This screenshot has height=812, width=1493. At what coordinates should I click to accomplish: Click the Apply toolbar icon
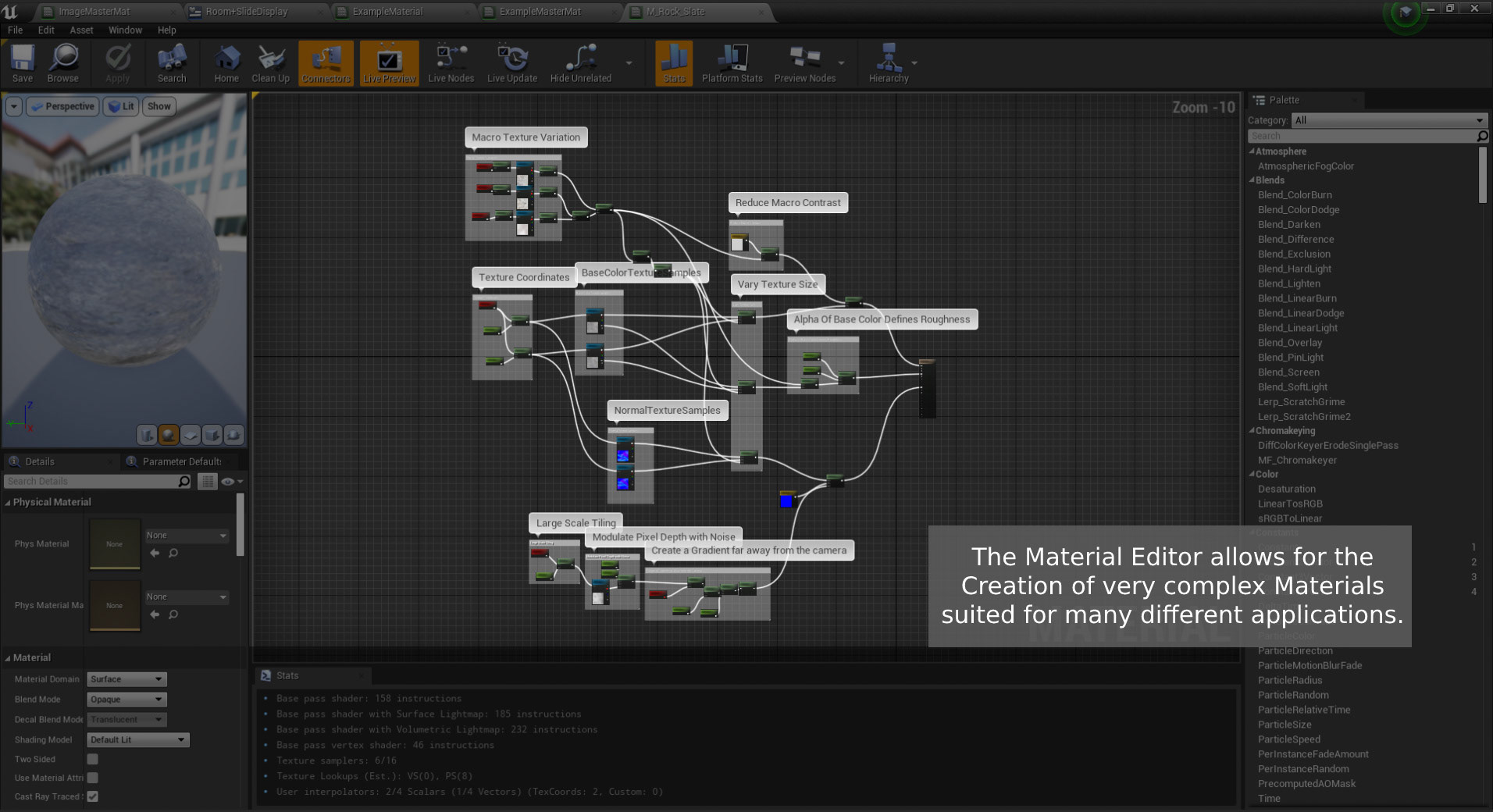[x=118, y=63]
